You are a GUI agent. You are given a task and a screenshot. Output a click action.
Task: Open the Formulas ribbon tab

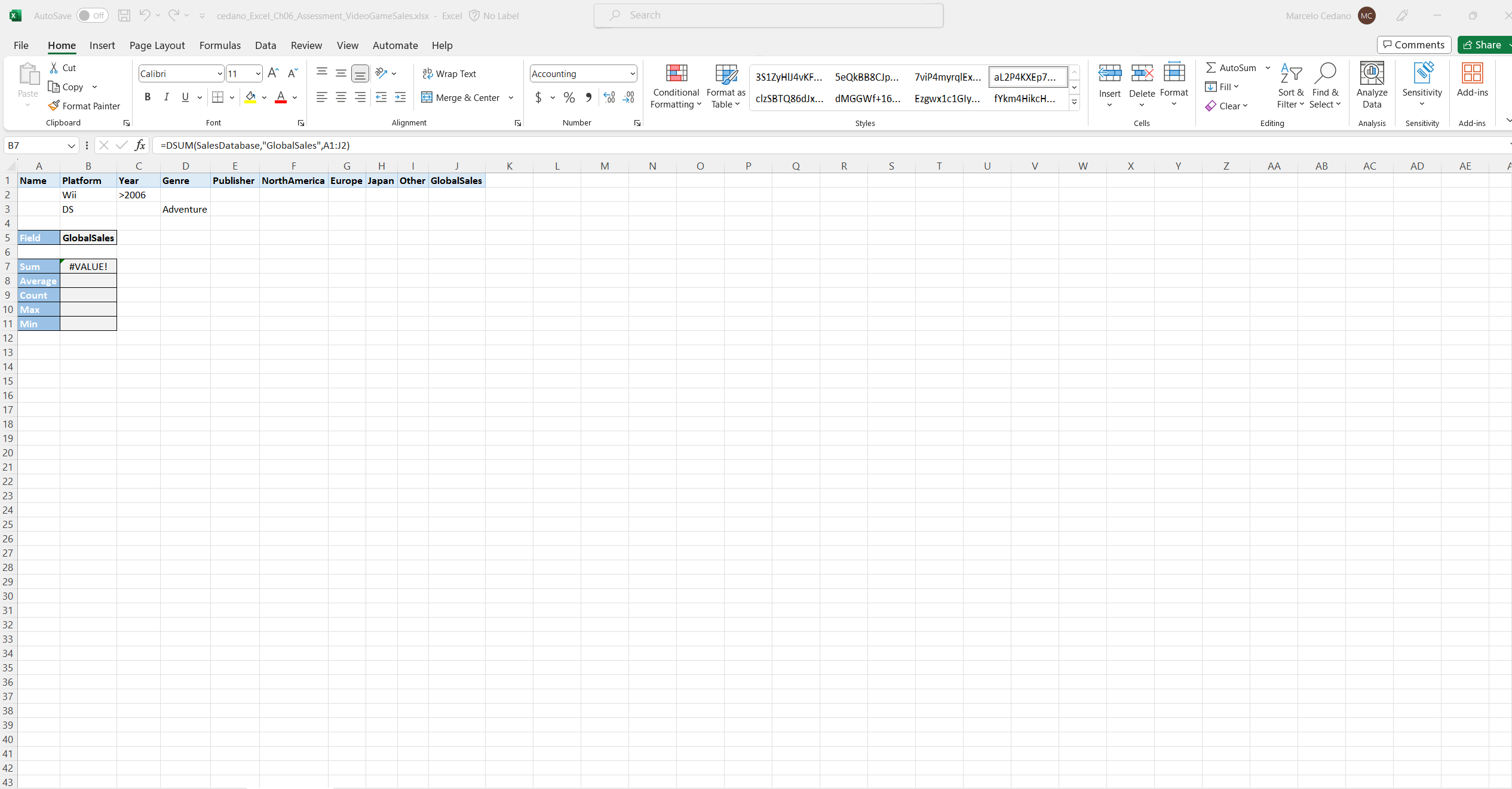(x=220, y=45)
